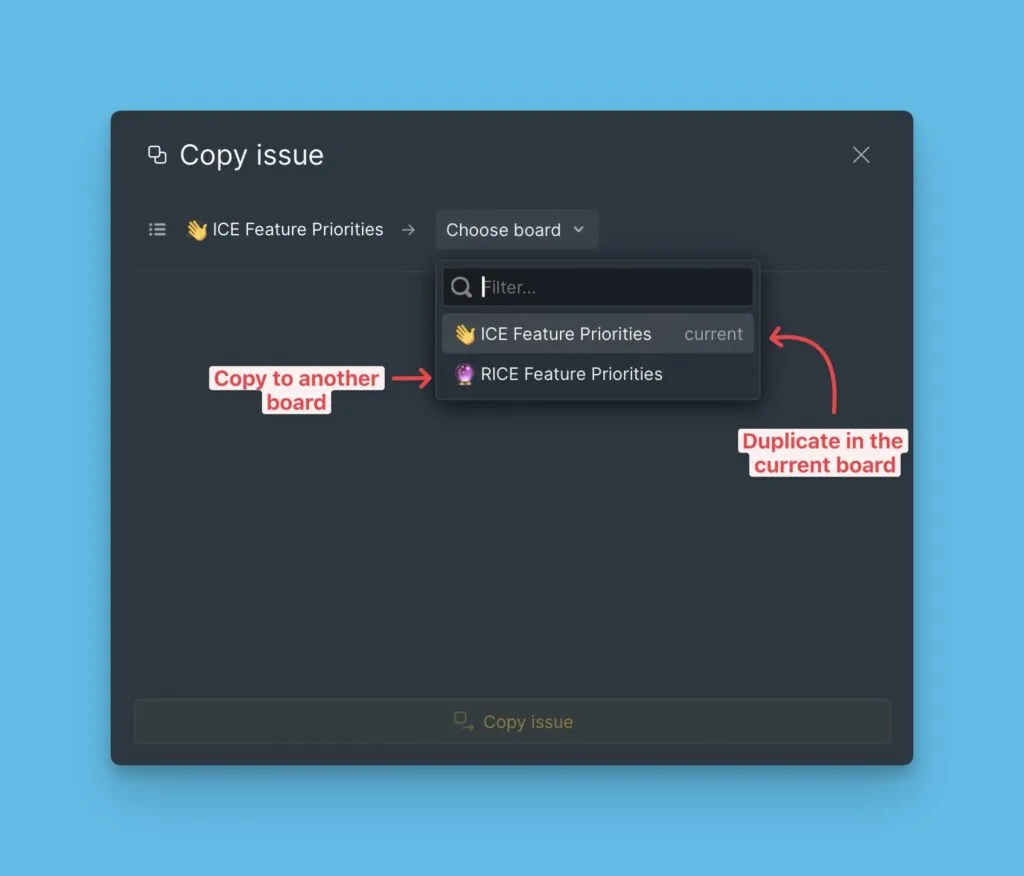
Task: Click the waving hand emoji in dropdown list
Action: tap(464, 334)
